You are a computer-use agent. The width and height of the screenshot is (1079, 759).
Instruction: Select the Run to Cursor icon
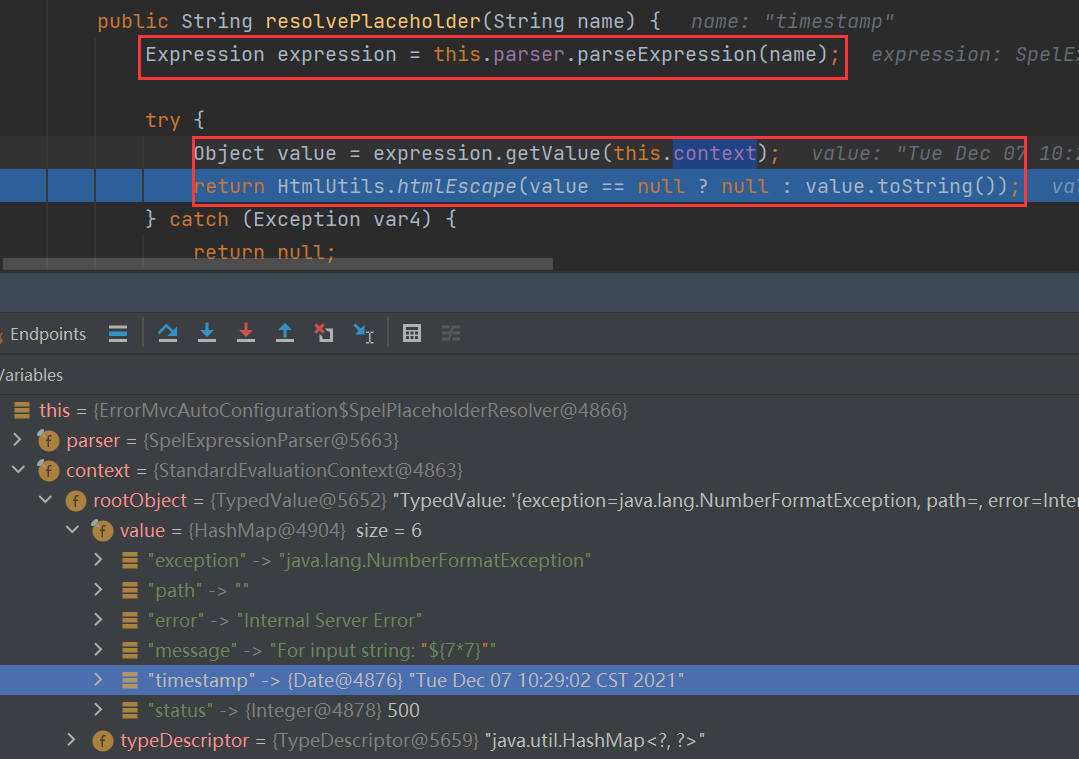(x=364, y=333)
